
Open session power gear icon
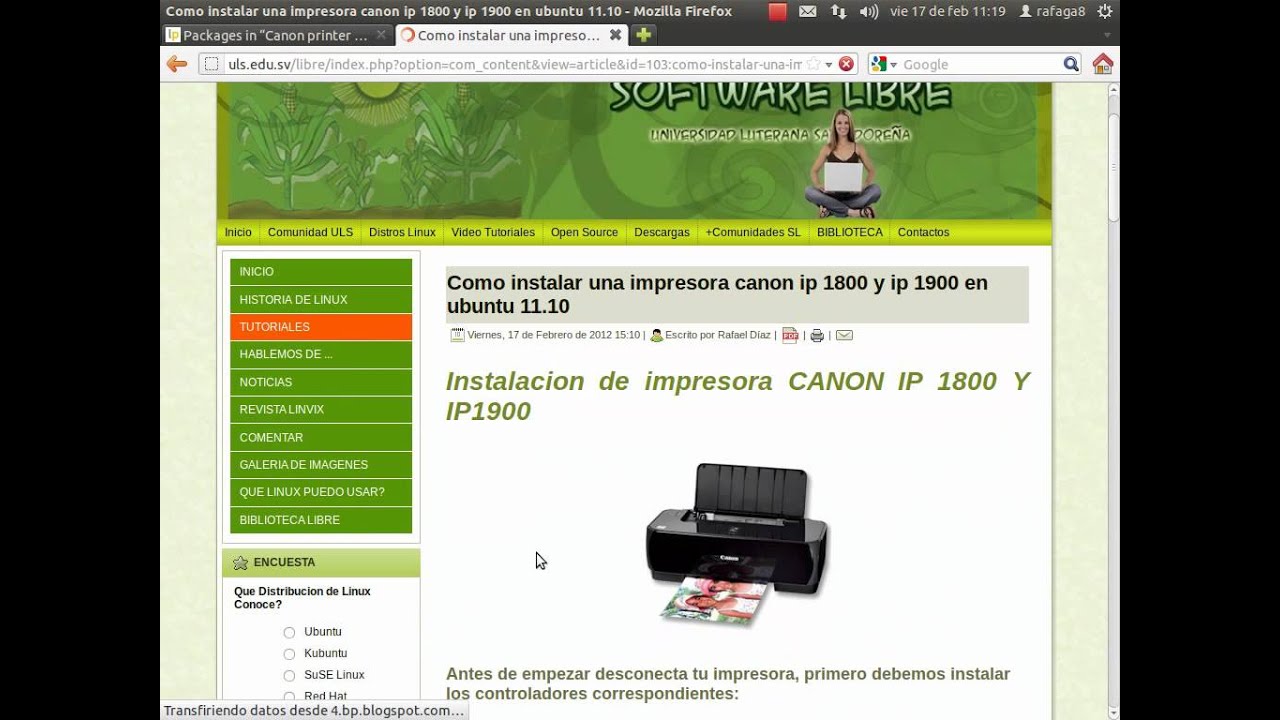coord(1104,12)
